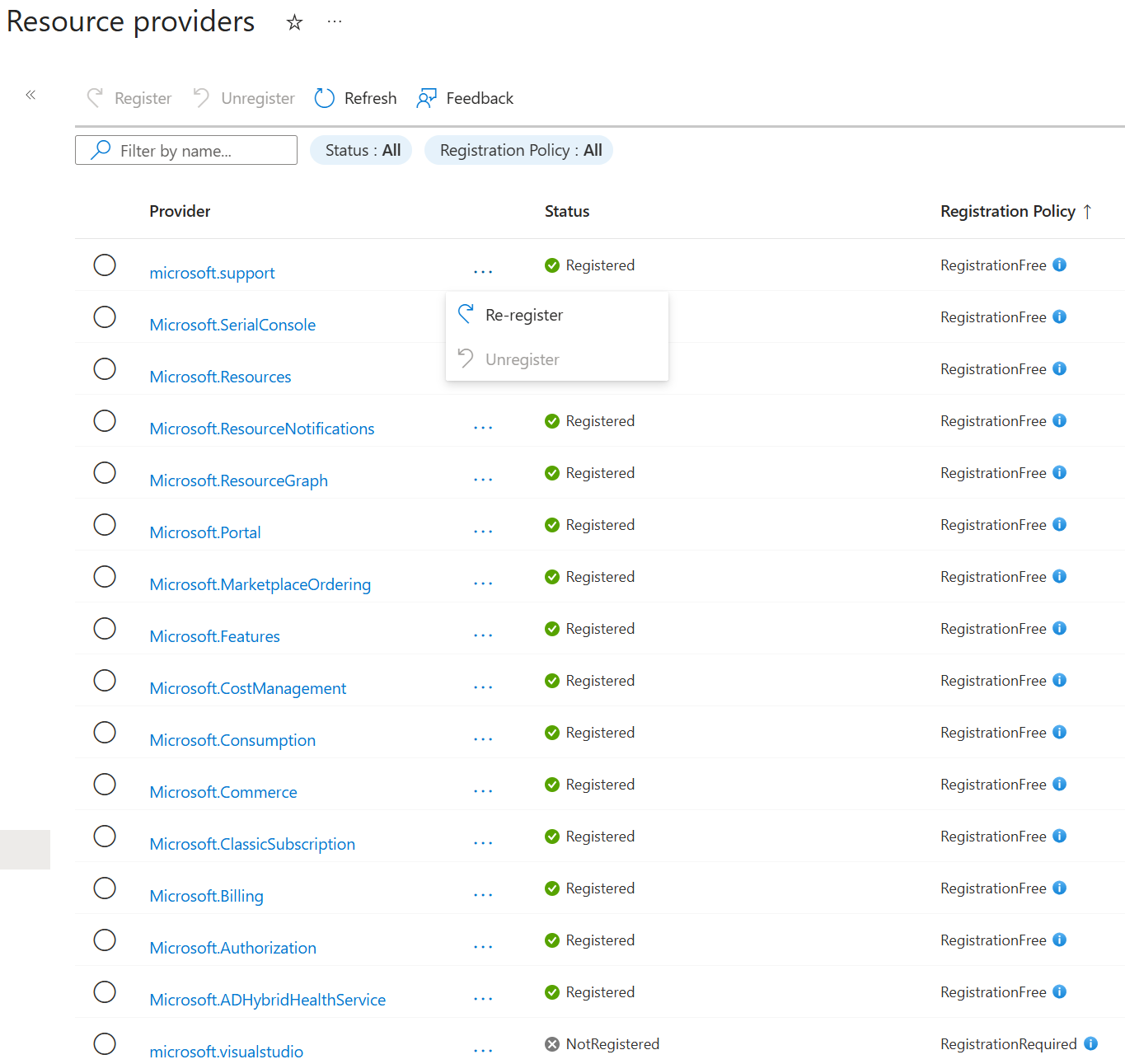Open more options ellipsis beside page title
This screenshot has height=1064, width=1125.
click(334, 22)
